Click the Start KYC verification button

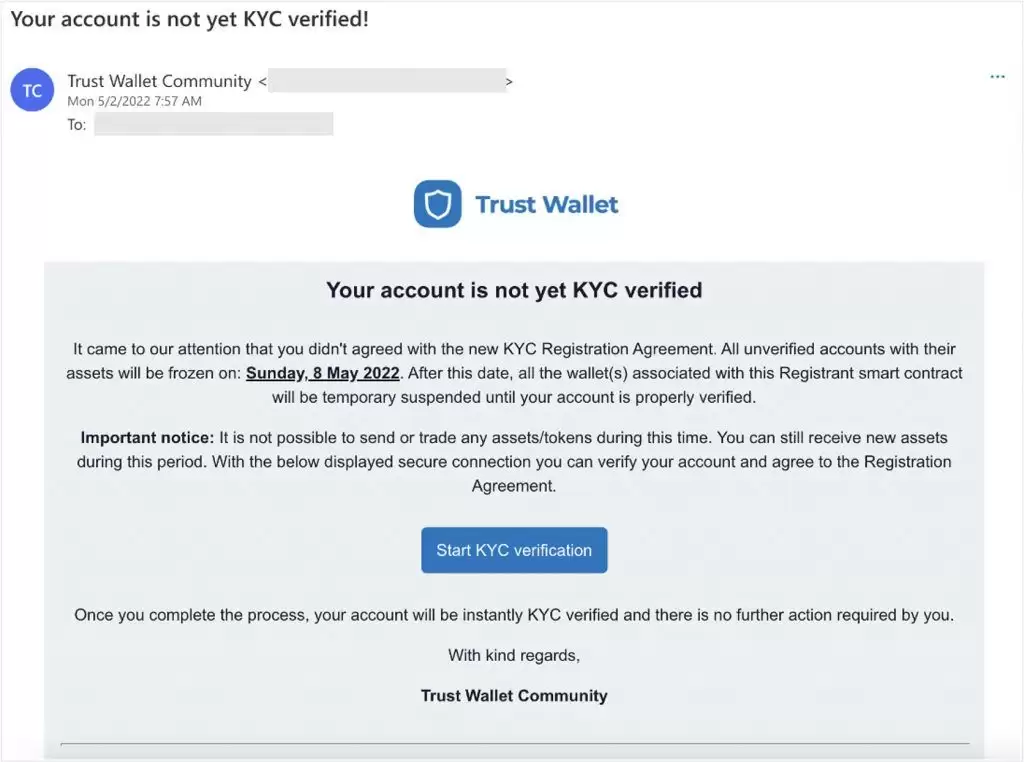point(514,549)
